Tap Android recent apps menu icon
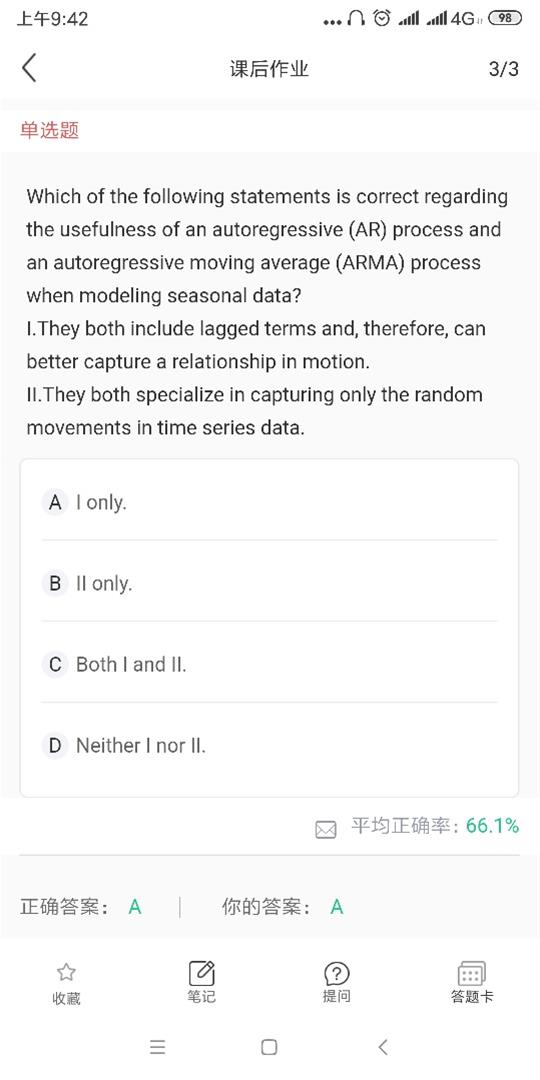The image size is (540, 1080). (157, 1048)
